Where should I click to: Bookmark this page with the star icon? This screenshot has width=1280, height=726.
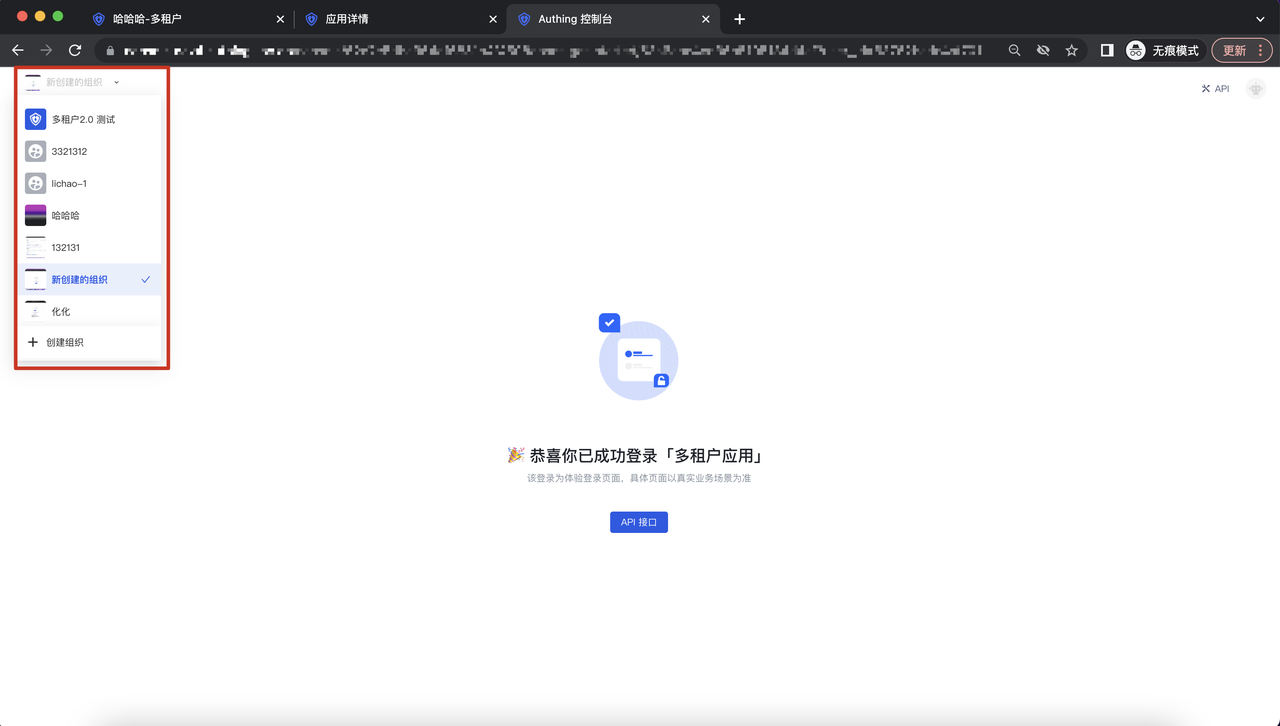(1071, 50)
